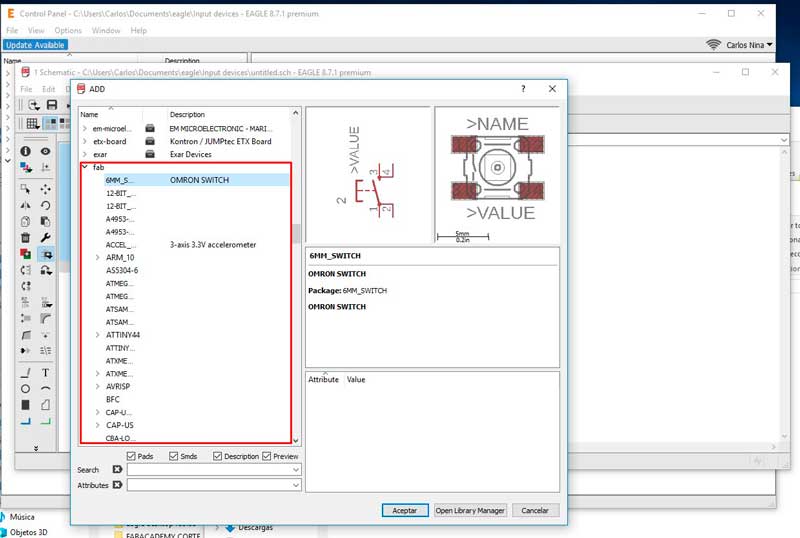Open File menu in Control Panel window
This screenshot has height=538, width=800.
[x=12, y=31]
